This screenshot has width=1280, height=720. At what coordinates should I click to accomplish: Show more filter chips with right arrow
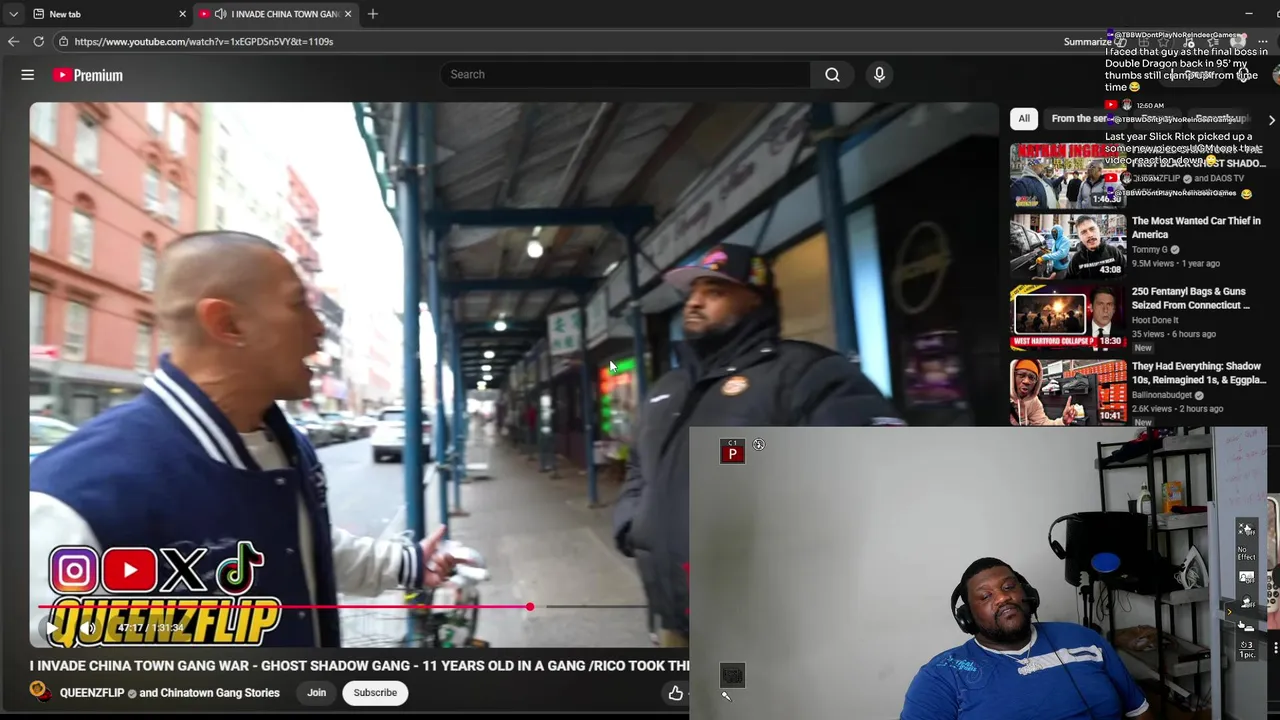[1271, 119]
